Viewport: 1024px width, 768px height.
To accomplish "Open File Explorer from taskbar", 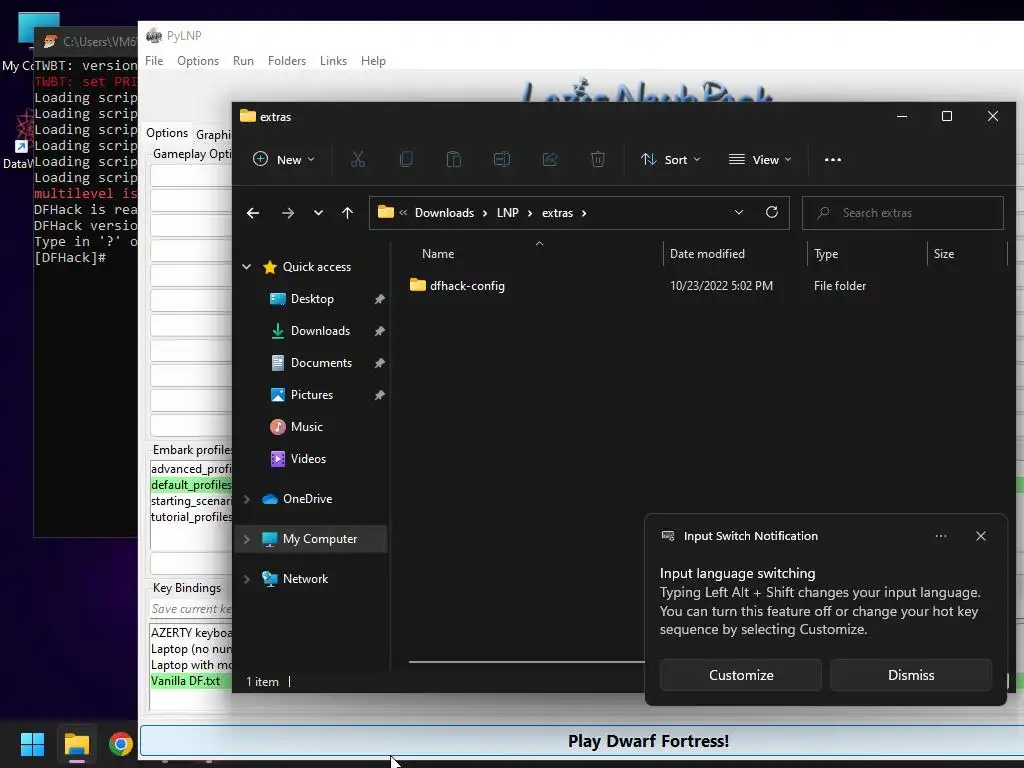I will coord(76,744).
